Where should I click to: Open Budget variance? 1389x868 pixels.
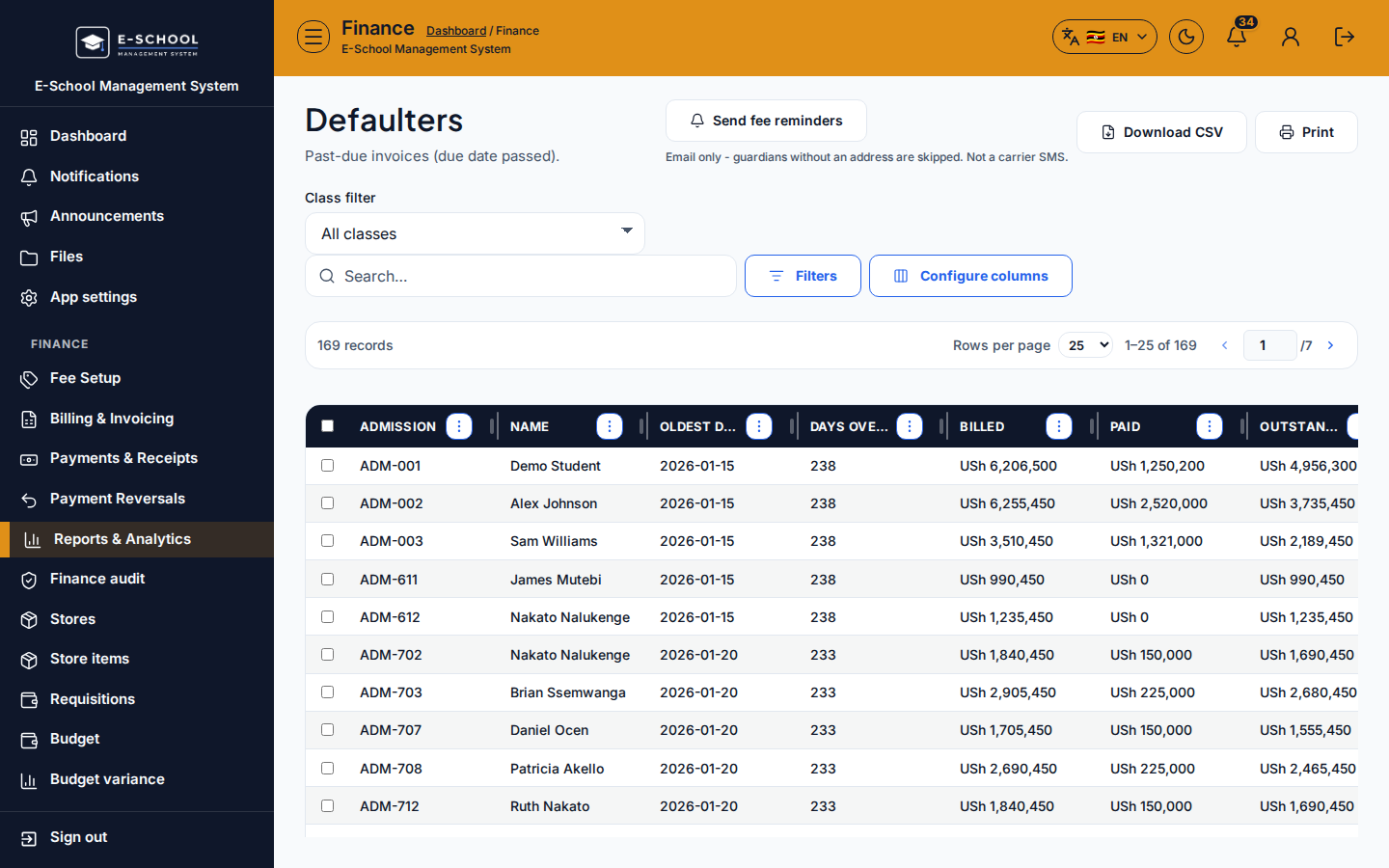click(137, 779)
